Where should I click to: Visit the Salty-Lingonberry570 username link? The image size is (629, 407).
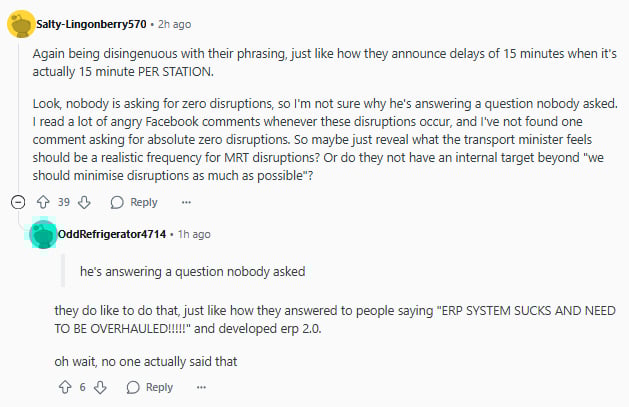[91, 24]
